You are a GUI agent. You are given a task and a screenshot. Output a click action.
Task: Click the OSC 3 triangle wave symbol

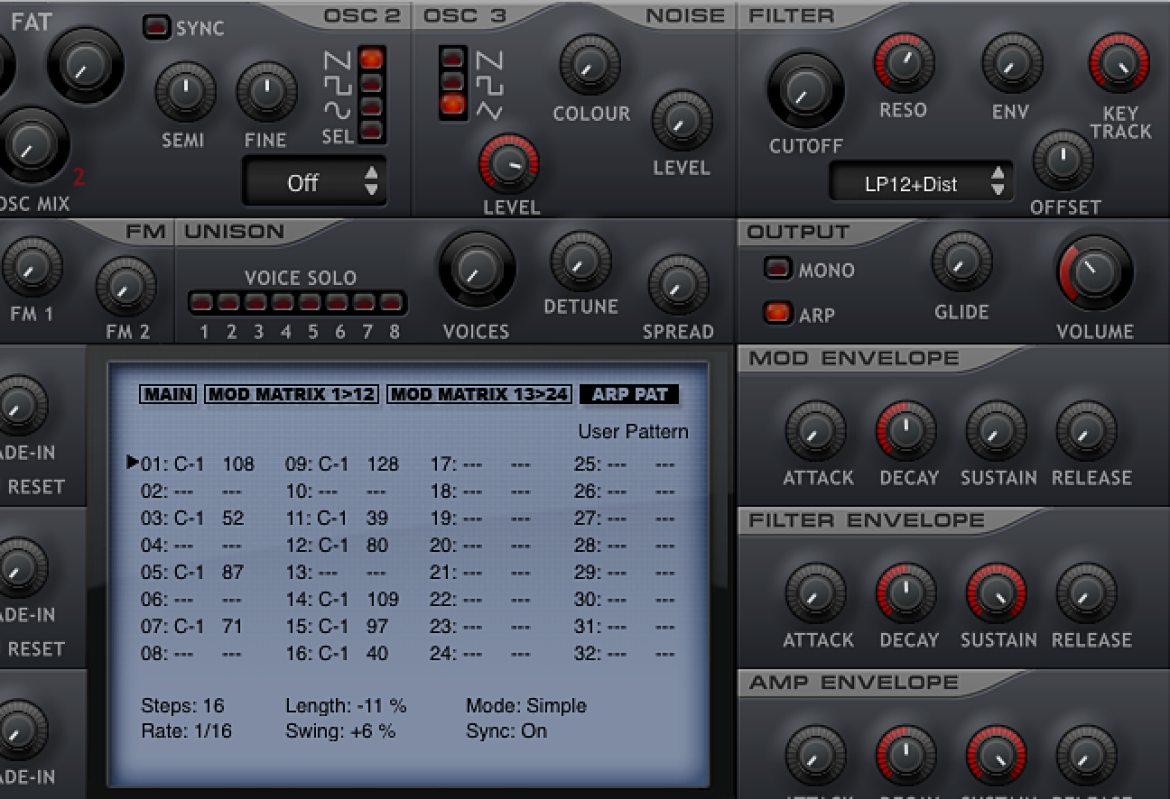pyautogui.click(x=489, y=111)
